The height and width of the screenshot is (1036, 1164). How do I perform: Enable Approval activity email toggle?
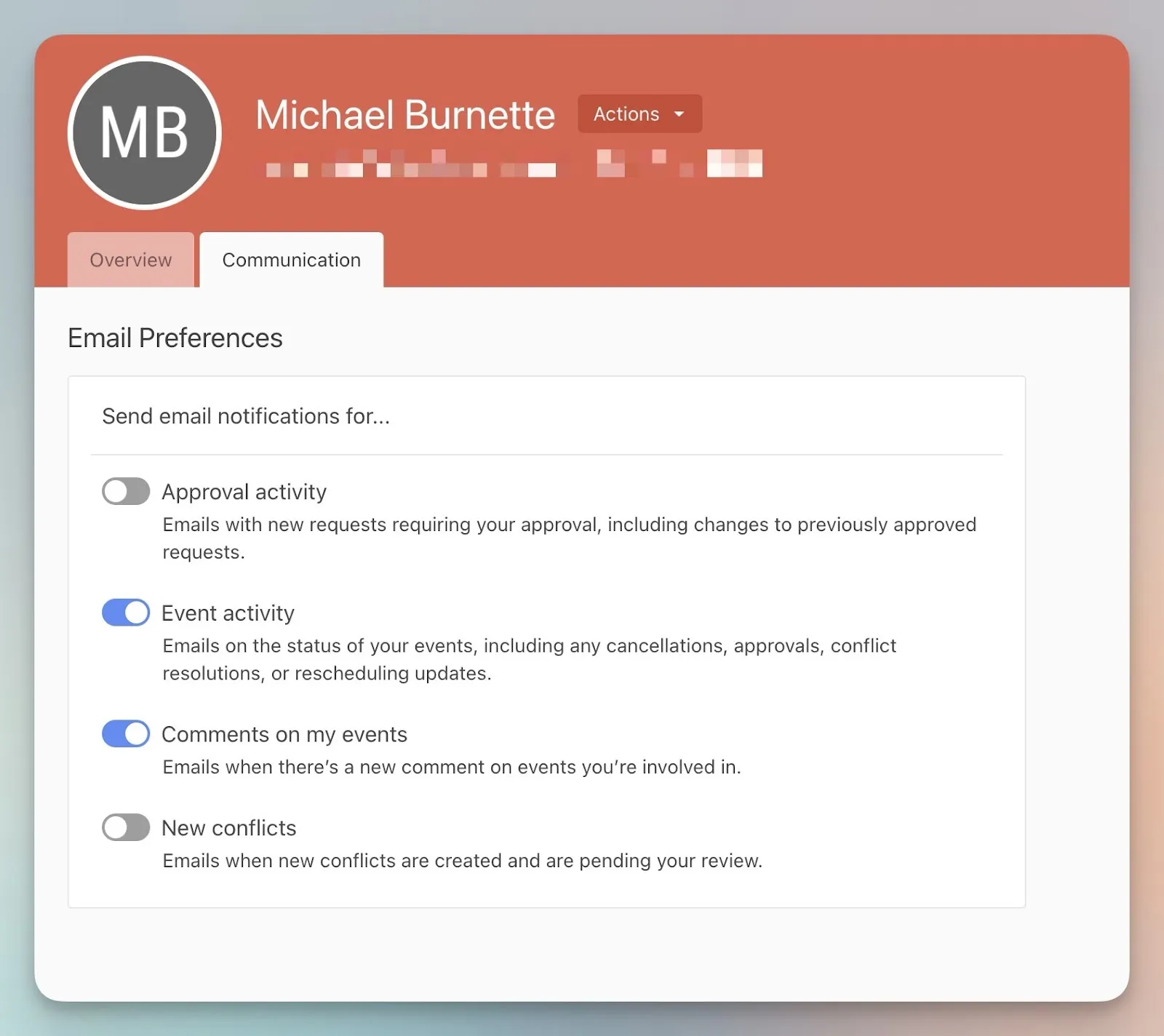126,492
